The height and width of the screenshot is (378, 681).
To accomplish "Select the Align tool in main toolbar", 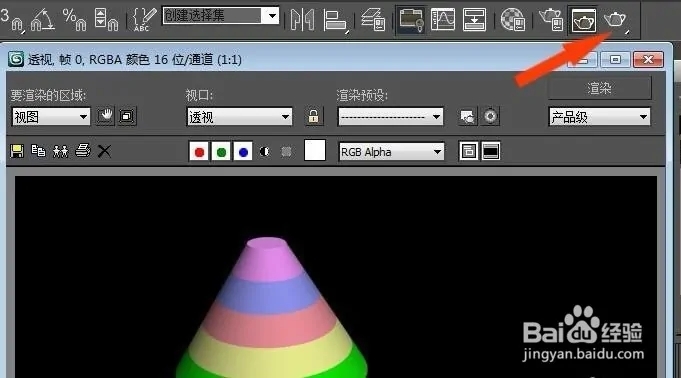I will click(335, 20).
